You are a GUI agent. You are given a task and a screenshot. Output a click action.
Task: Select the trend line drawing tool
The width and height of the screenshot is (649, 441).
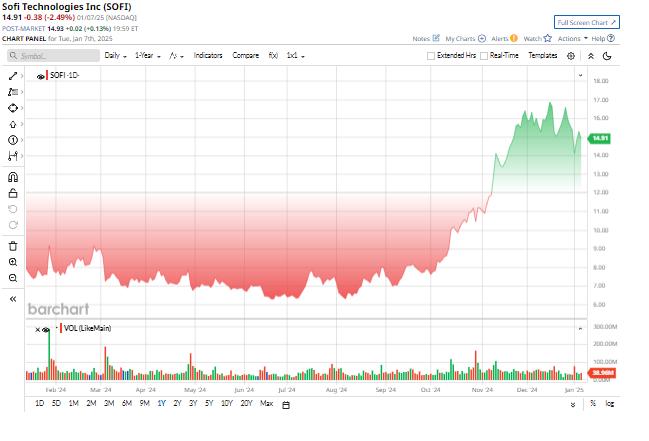pyautogui.click(x=13, y=76)
